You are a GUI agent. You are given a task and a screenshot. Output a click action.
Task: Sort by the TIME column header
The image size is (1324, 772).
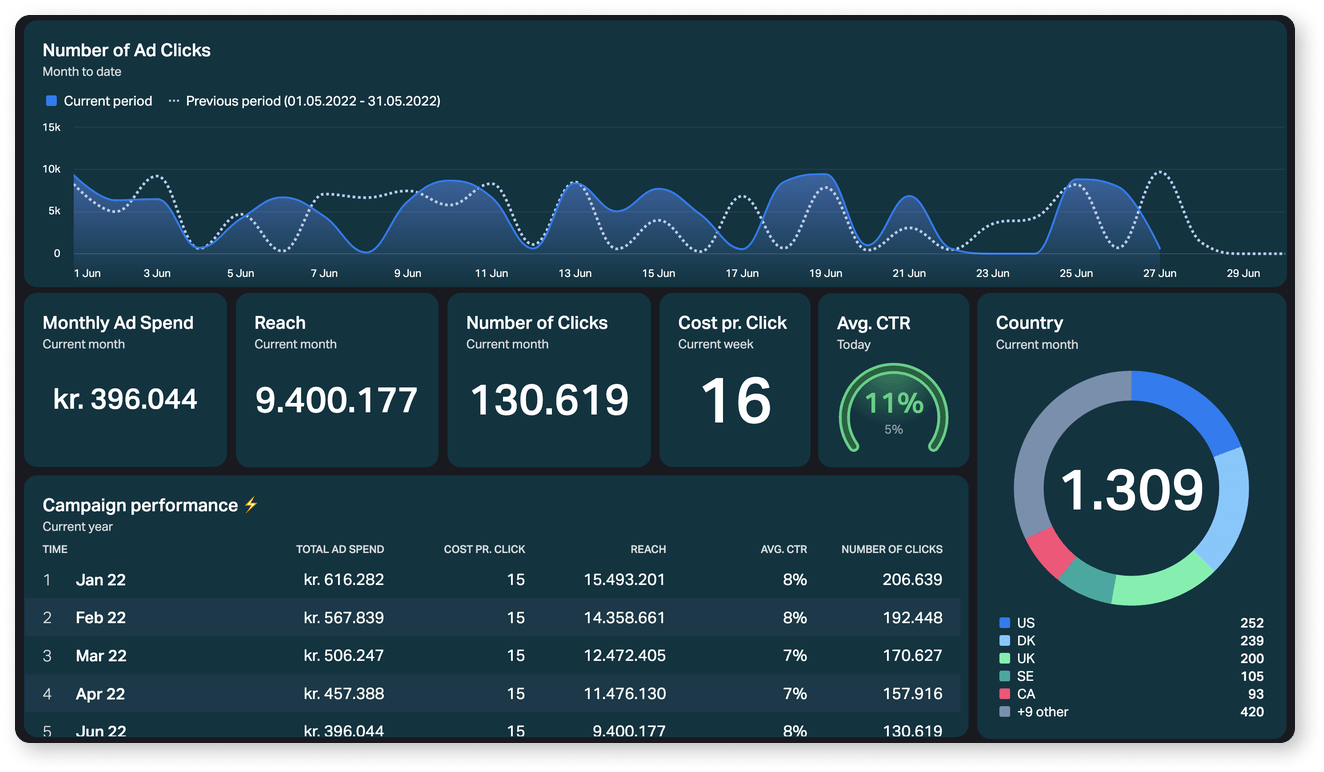[x=55, y=549]
